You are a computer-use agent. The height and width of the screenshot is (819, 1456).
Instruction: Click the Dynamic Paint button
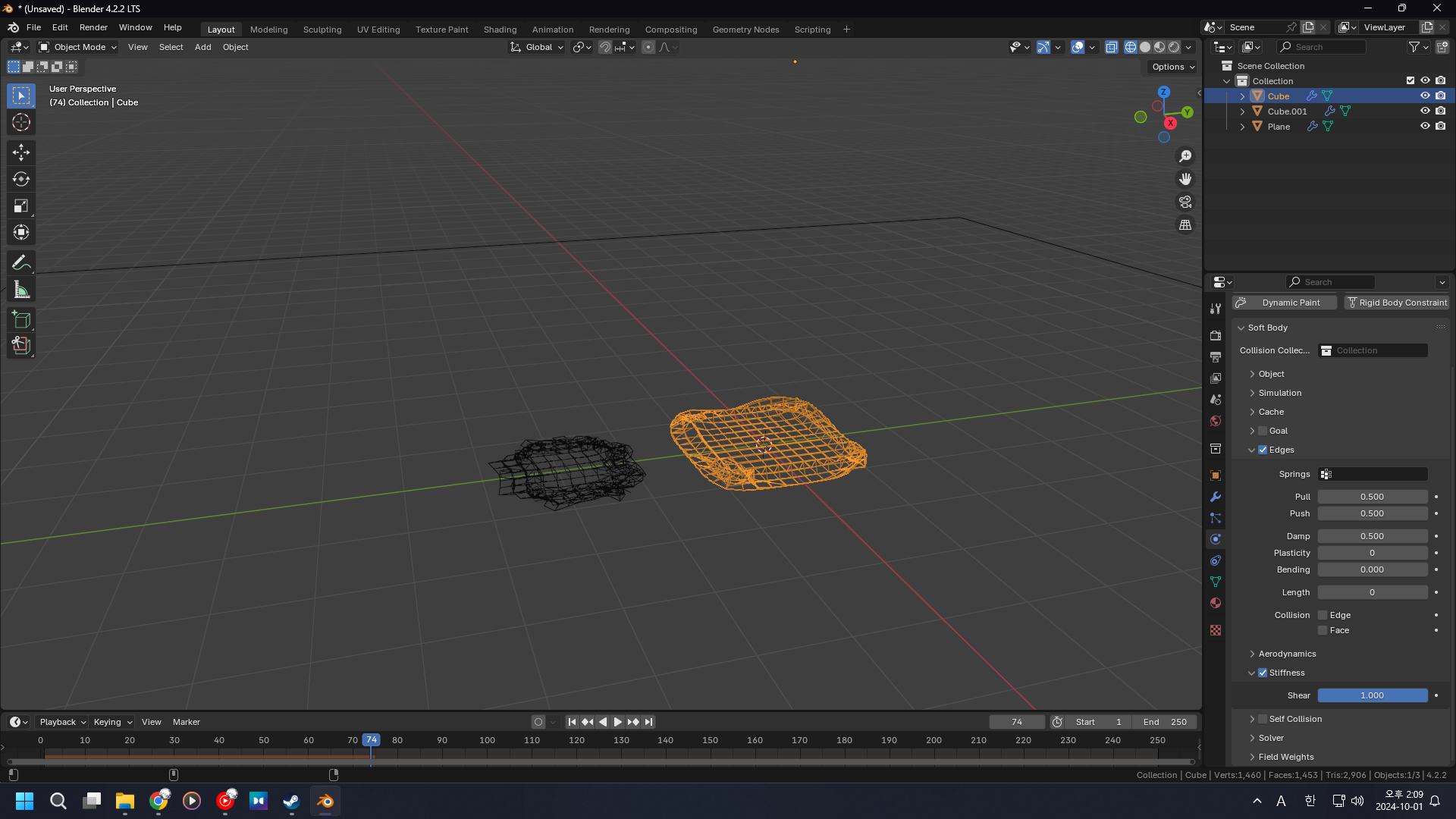tap(1285, 303)
